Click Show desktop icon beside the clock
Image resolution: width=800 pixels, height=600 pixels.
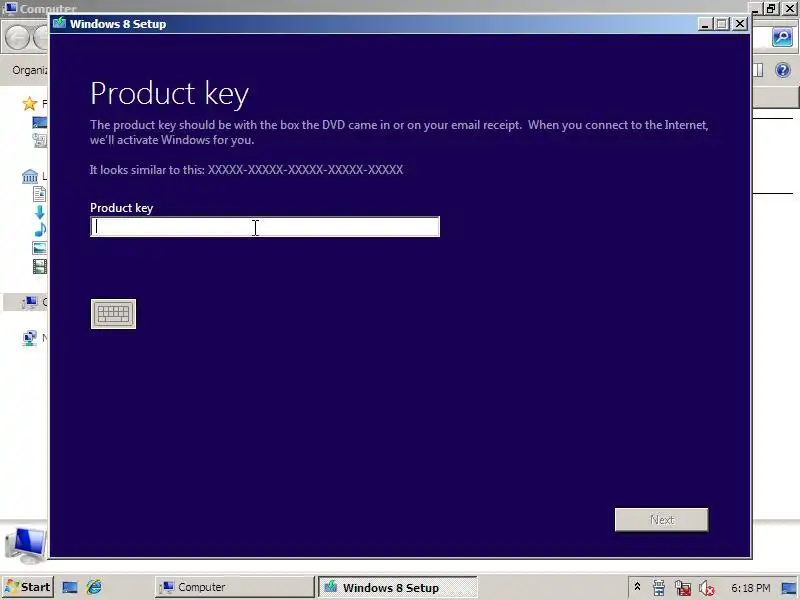(789, 588)
